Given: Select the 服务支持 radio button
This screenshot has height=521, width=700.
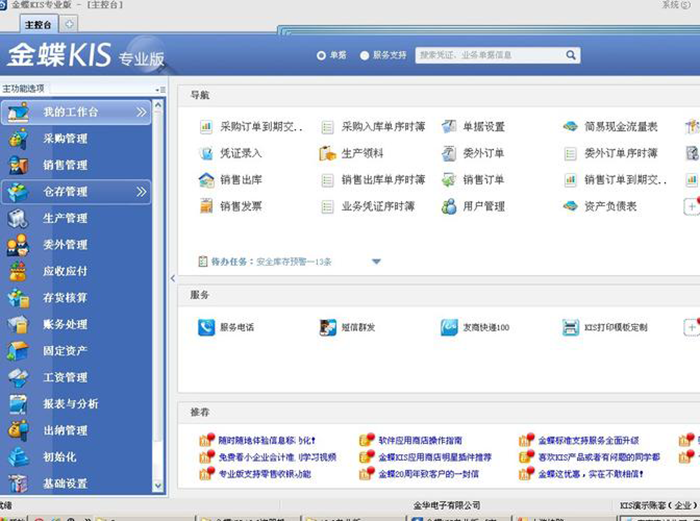Looking at the screenshot, I should pyautogui.click(x=365, y=55).
